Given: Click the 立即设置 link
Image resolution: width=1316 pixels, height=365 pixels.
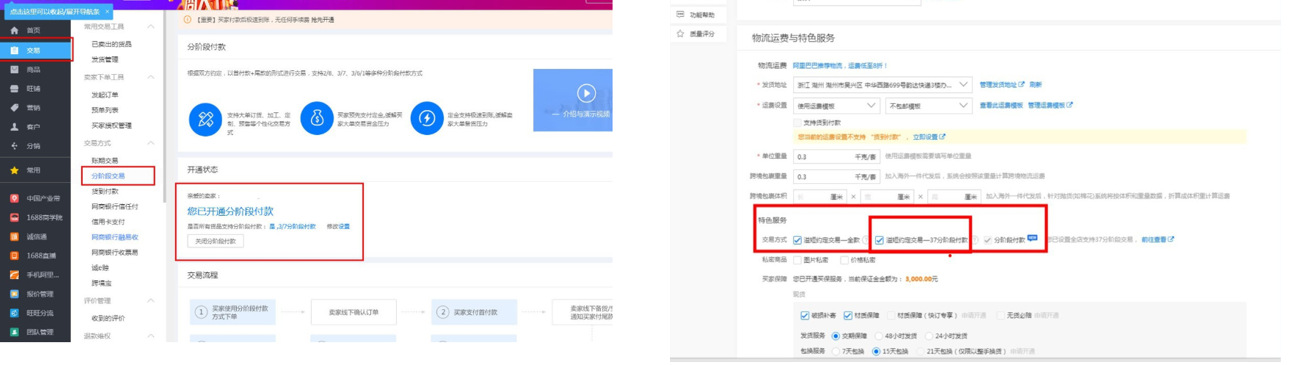Looking at the screenshot, I should tap(928, 137).
